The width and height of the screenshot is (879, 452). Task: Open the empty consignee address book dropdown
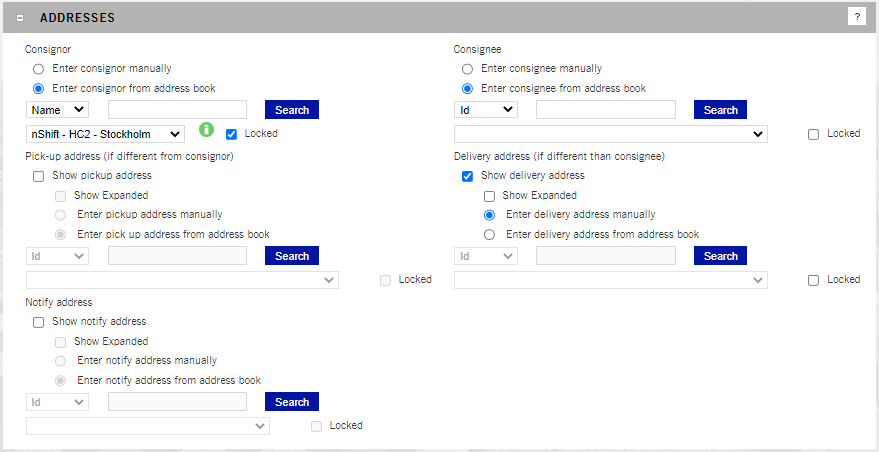tap(610, 134)
